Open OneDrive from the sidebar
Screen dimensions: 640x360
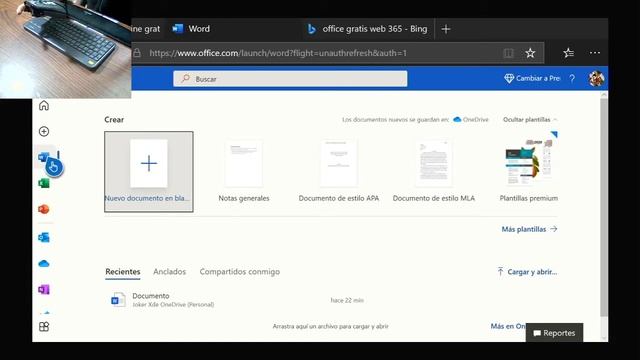point(44,264)
